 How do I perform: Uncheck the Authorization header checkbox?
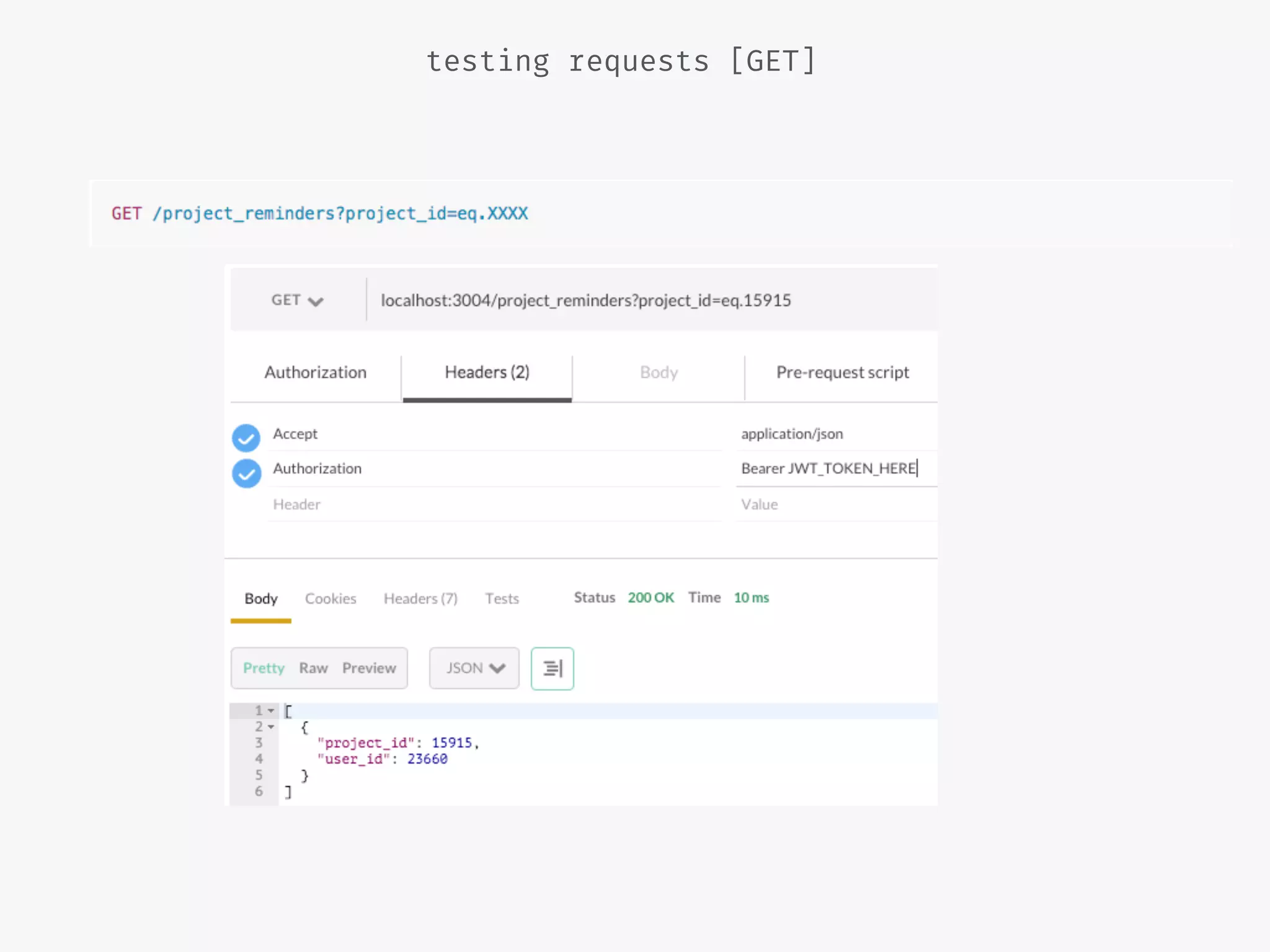tap(246, 474)
